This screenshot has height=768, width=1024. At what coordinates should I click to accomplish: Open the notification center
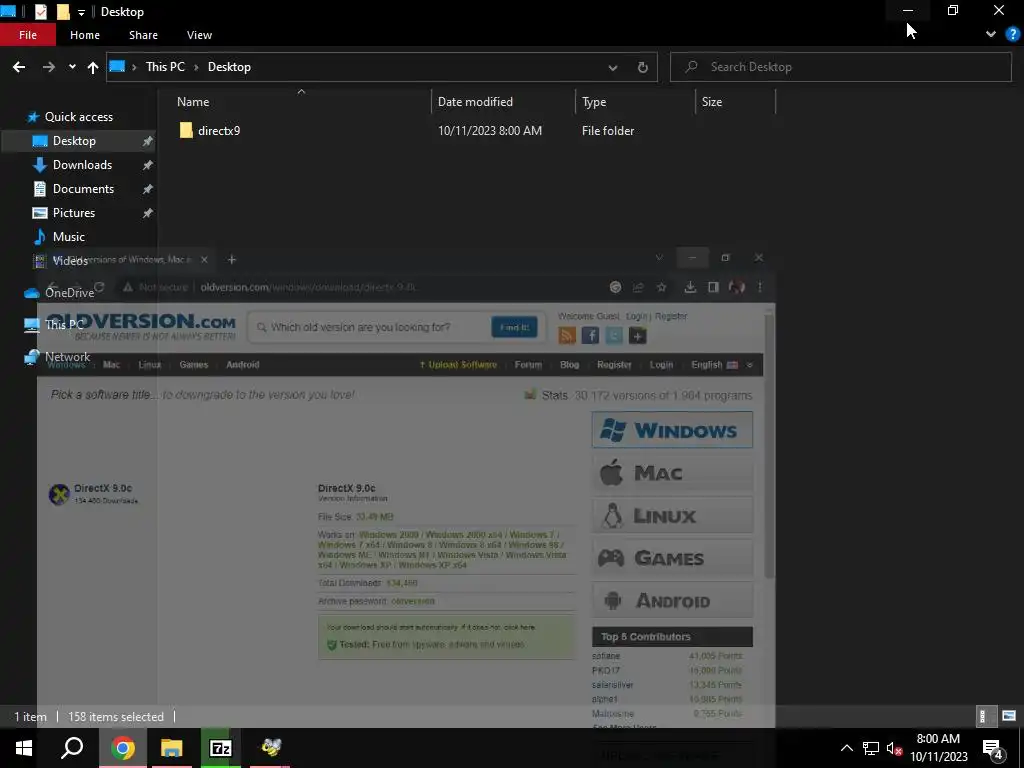pyautogui.click(x=993, y=748)
